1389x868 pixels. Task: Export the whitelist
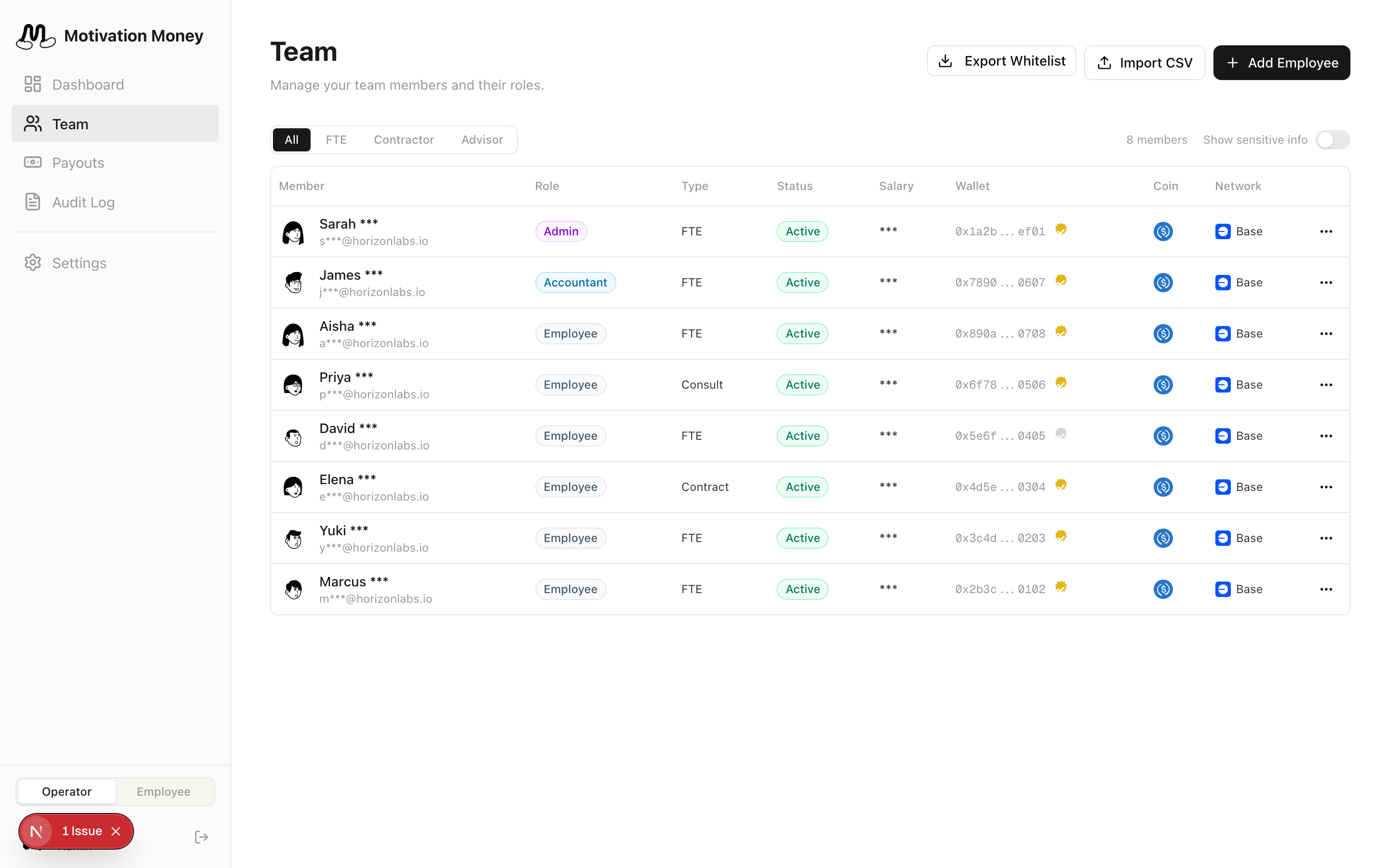(1001, 60)
